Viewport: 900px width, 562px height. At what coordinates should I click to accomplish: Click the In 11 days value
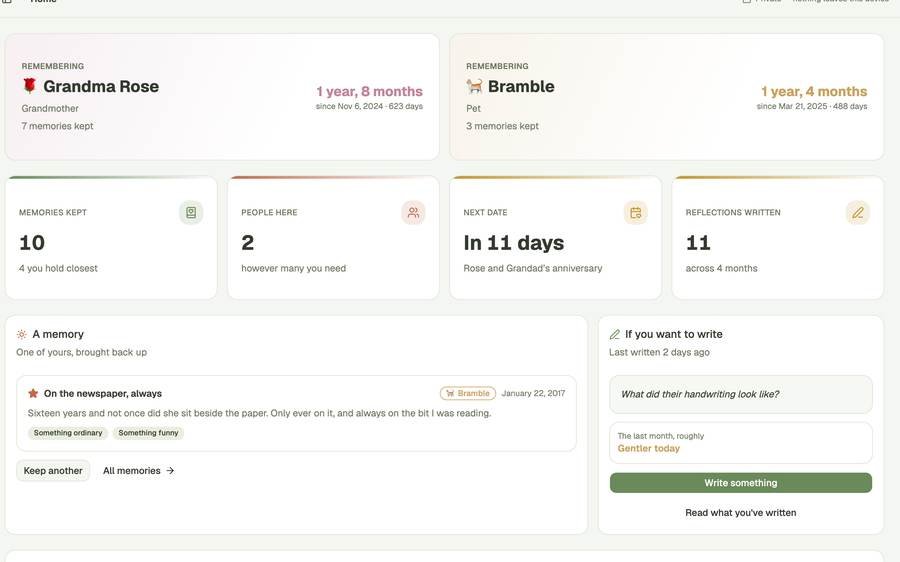(514, 243)
